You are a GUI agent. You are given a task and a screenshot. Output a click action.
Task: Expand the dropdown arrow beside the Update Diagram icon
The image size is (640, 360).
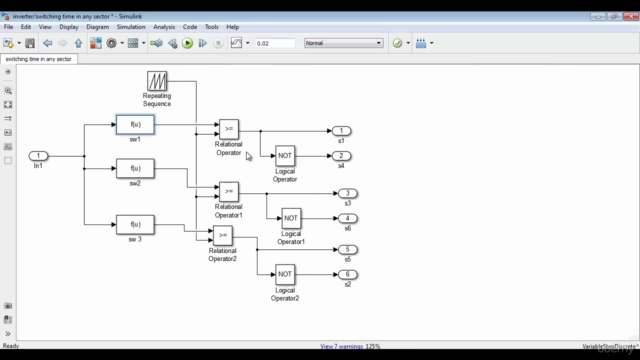143,43
